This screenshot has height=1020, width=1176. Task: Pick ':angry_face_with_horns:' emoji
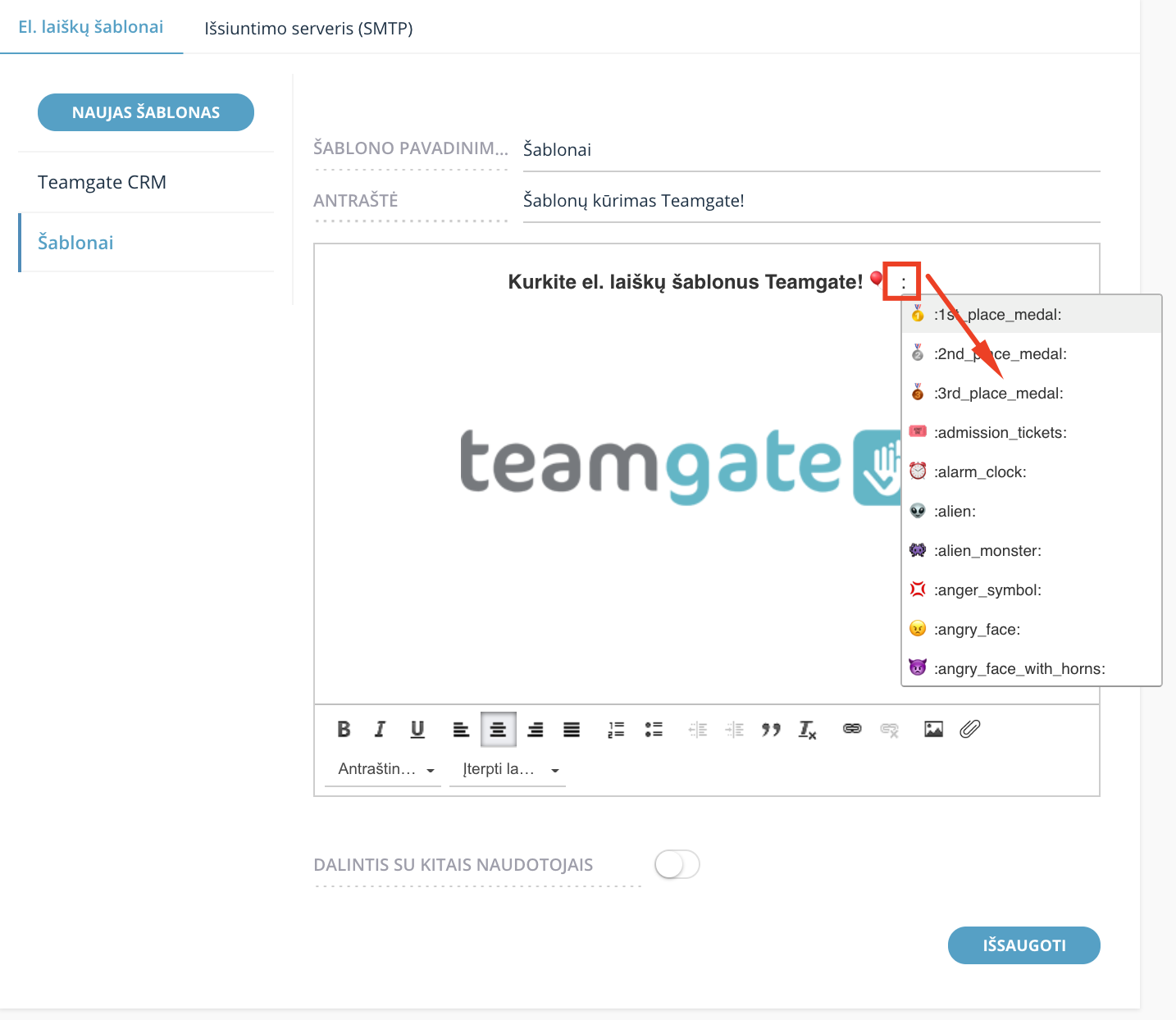1032,669
